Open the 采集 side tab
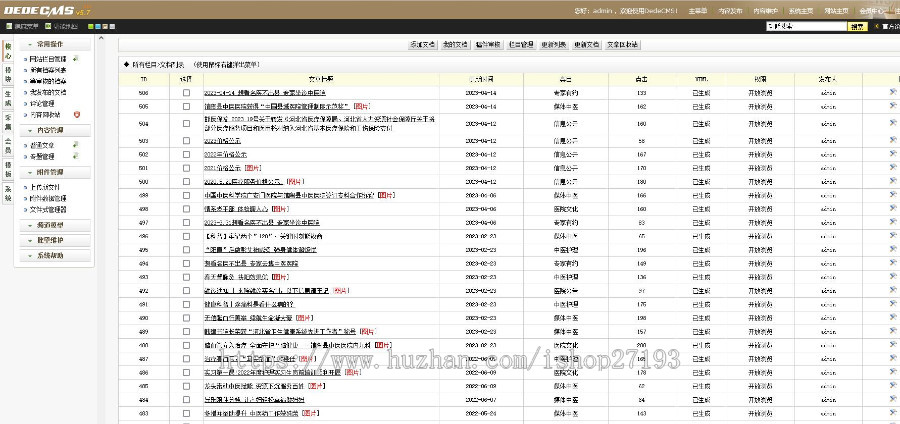Viewport: 900px width, 424px height. (8, 122)
